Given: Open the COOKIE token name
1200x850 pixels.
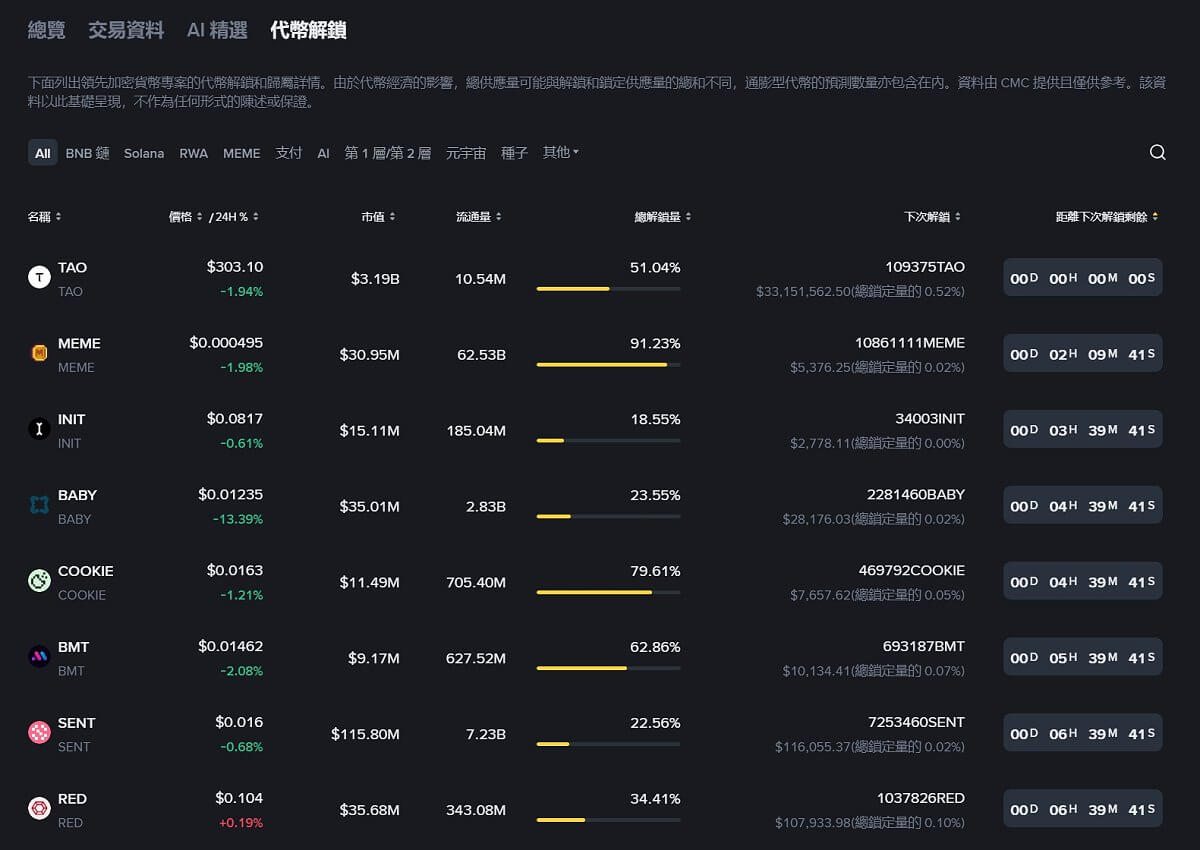Looking at the screenshot, I should tap(86, 572).
